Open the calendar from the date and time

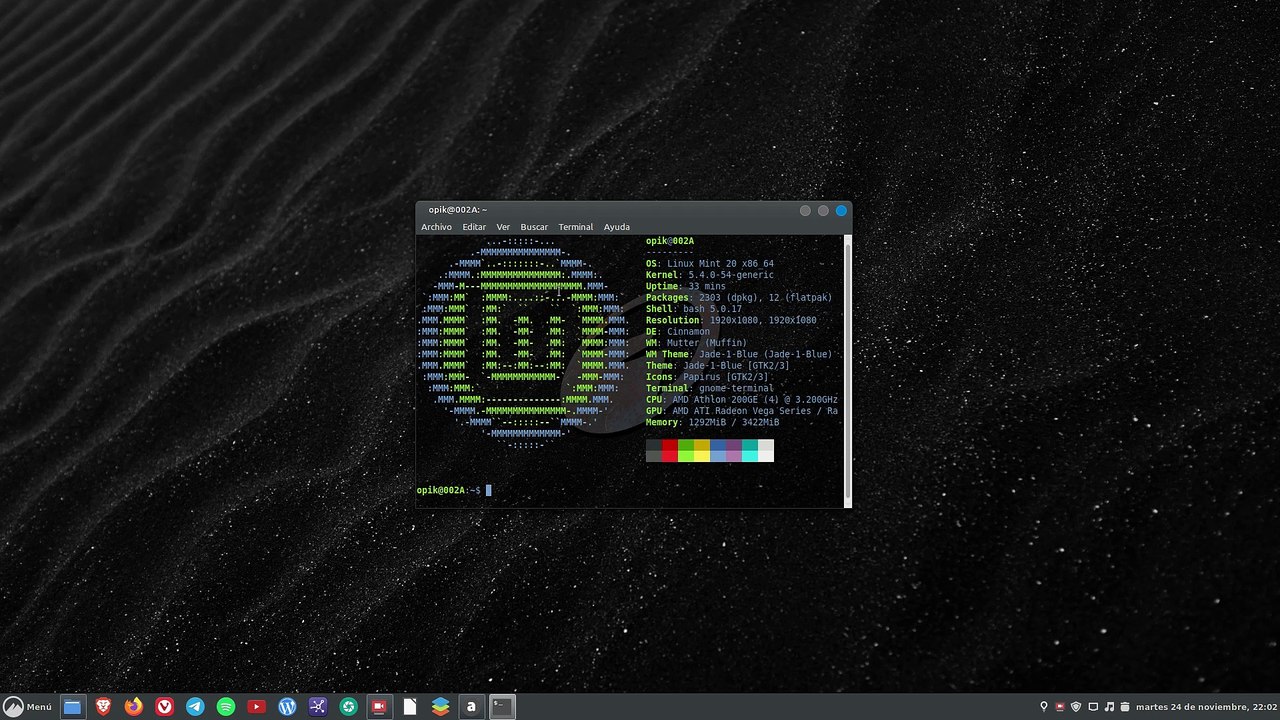point(1207,707)
